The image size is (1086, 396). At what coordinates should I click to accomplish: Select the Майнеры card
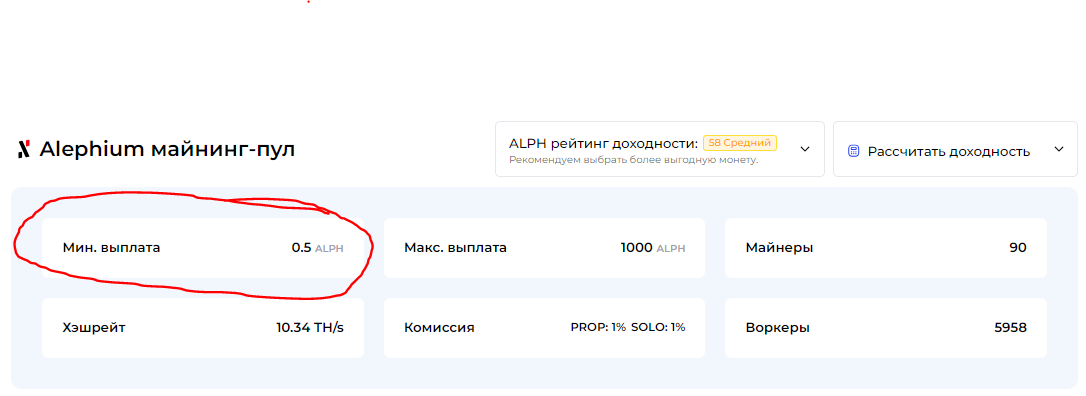[x=885, y=248]
